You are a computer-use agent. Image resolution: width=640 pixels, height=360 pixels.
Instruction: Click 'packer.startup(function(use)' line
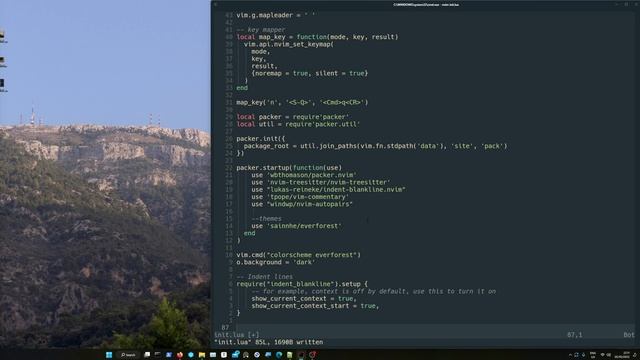(289, 168)
